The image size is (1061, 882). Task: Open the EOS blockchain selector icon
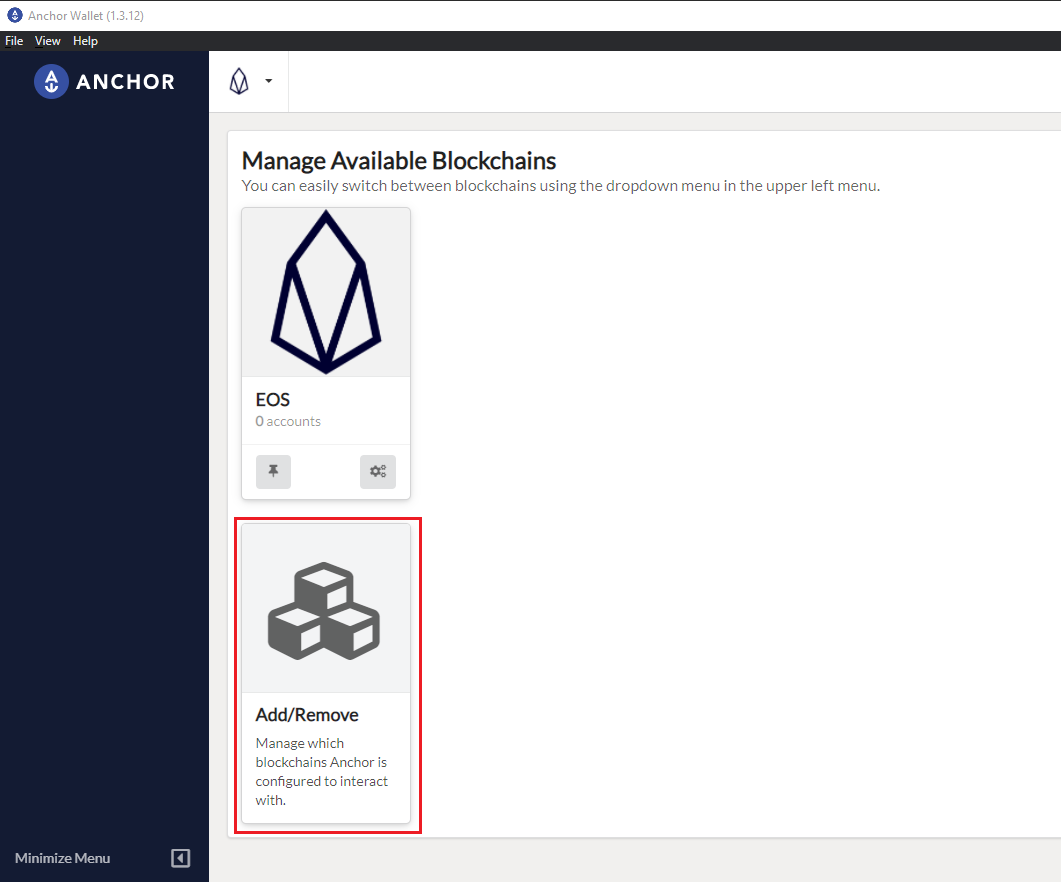(239, 81)
